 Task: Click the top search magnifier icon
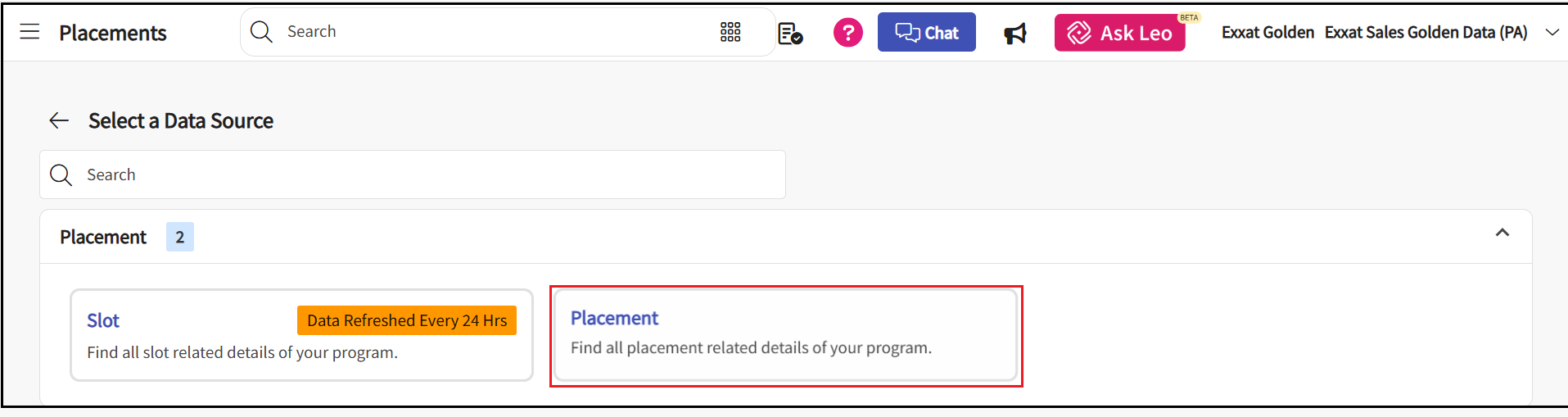point(261,32)
